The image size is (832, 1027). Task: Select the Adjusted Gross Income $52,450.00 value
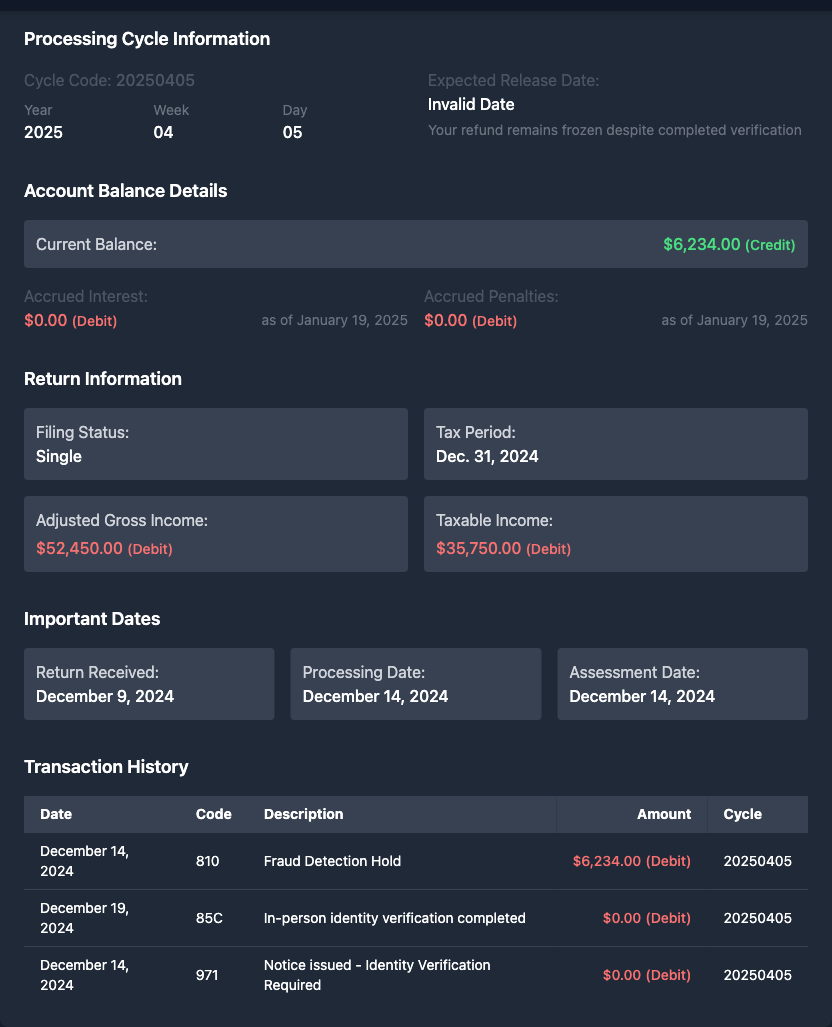coord(80,548)
